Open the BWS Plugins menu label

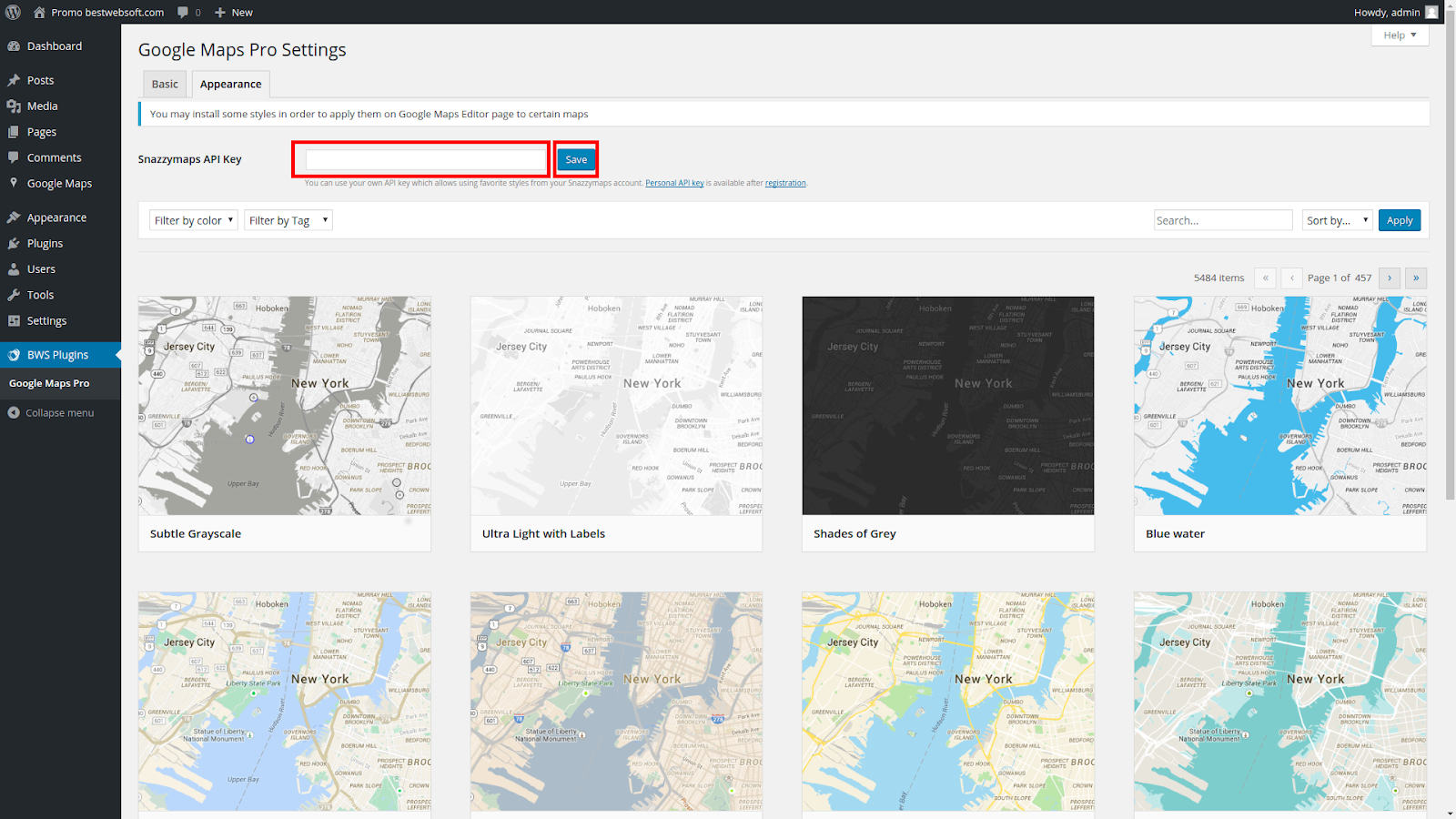(57, 355)
